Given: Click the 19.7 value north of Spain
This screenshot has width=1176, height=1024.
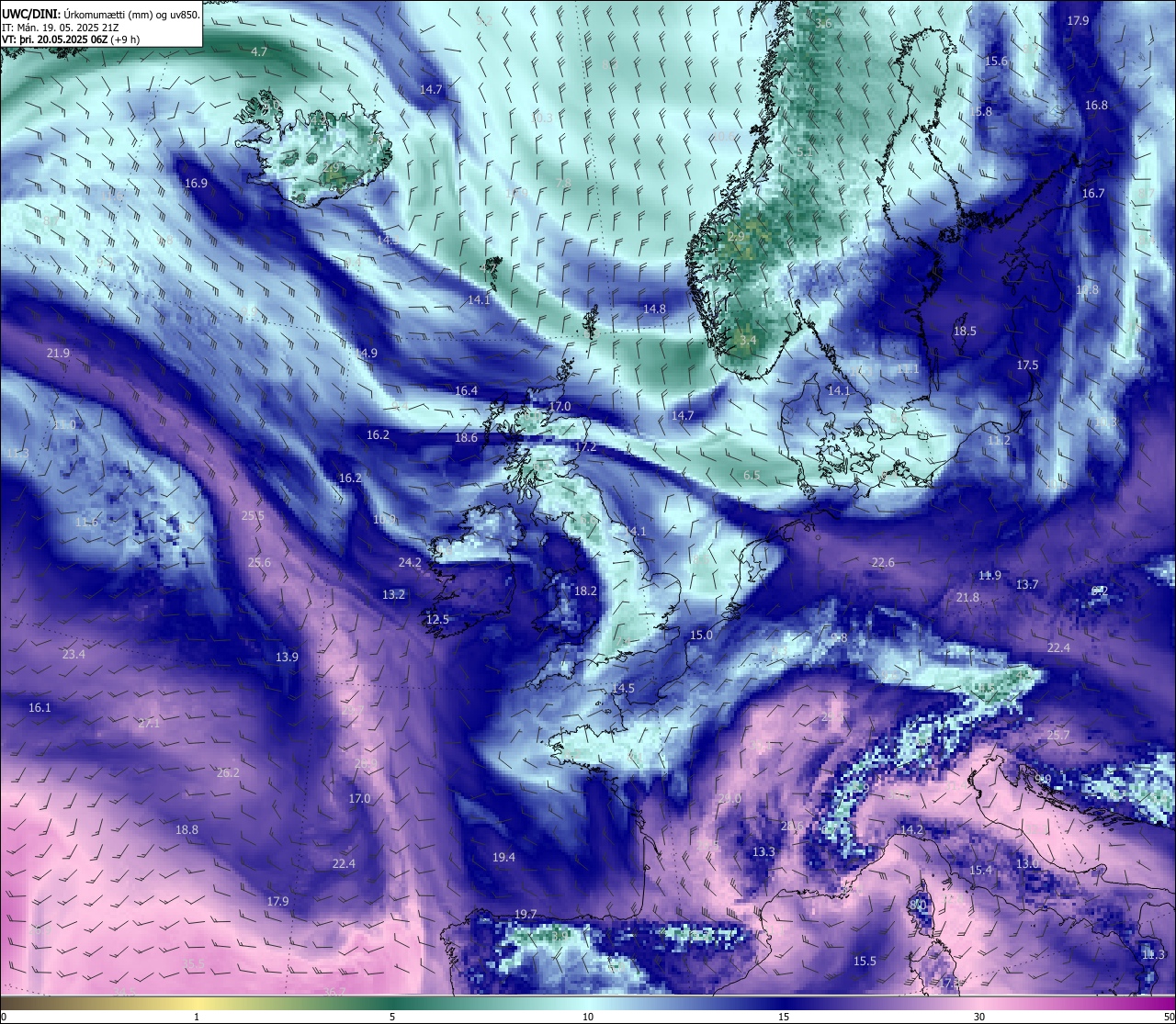Looking at the screenshot, I should pyautogui.click(x=525, y=915).
